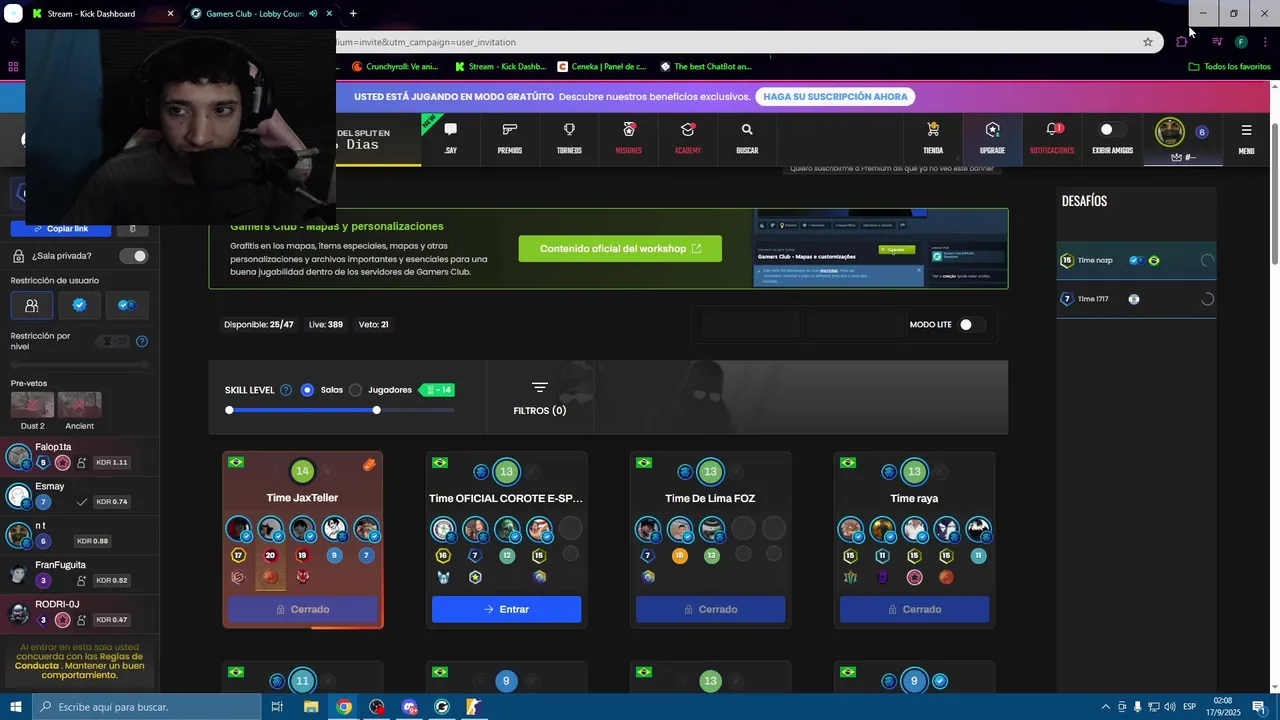Click Cerrado on Time De Lima FOZ lobby
1280x720 pixels.
click(710, 609)
